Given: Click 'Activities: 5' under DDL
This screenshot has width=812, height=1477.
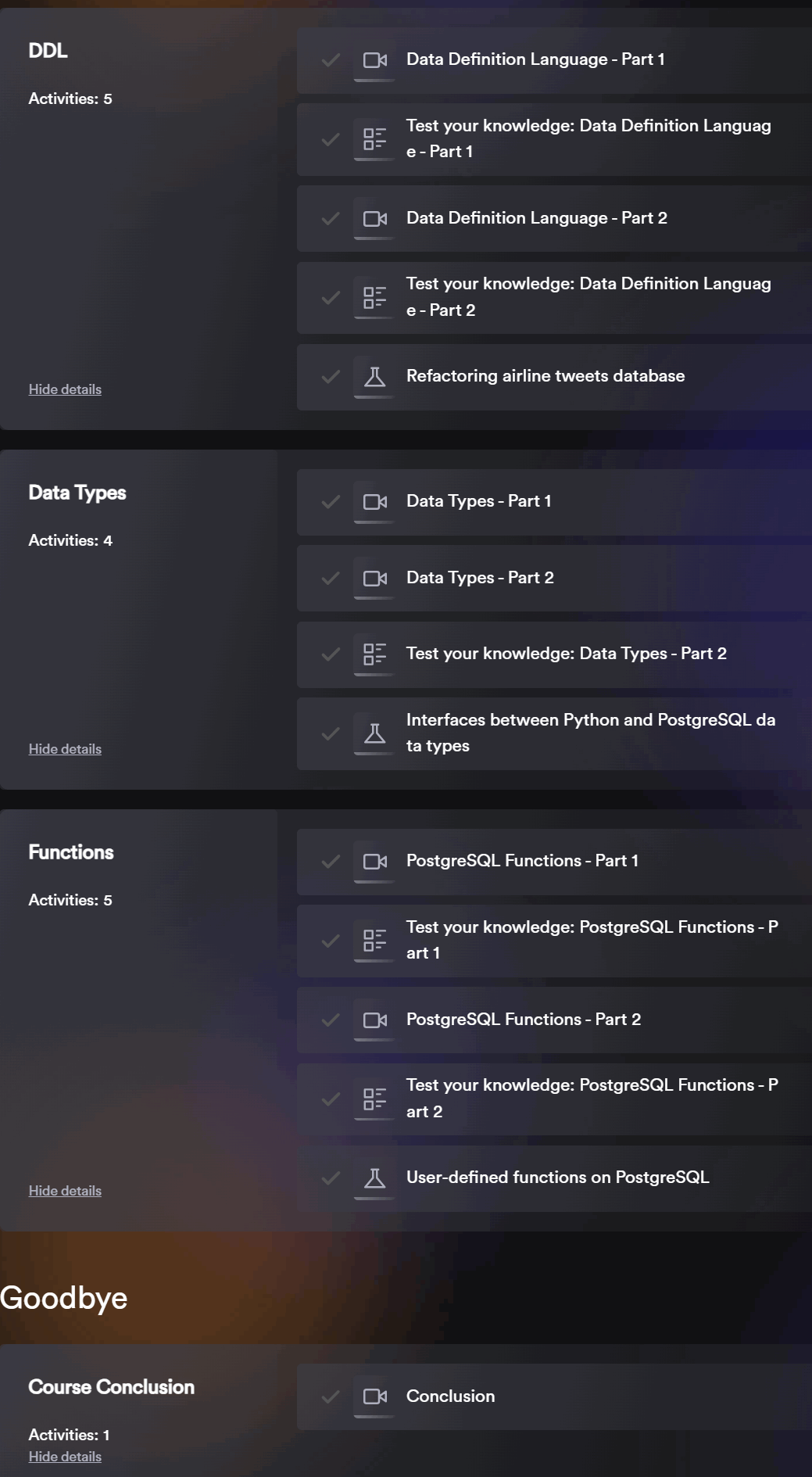Looking at the screenshot, I should (70, 99).
